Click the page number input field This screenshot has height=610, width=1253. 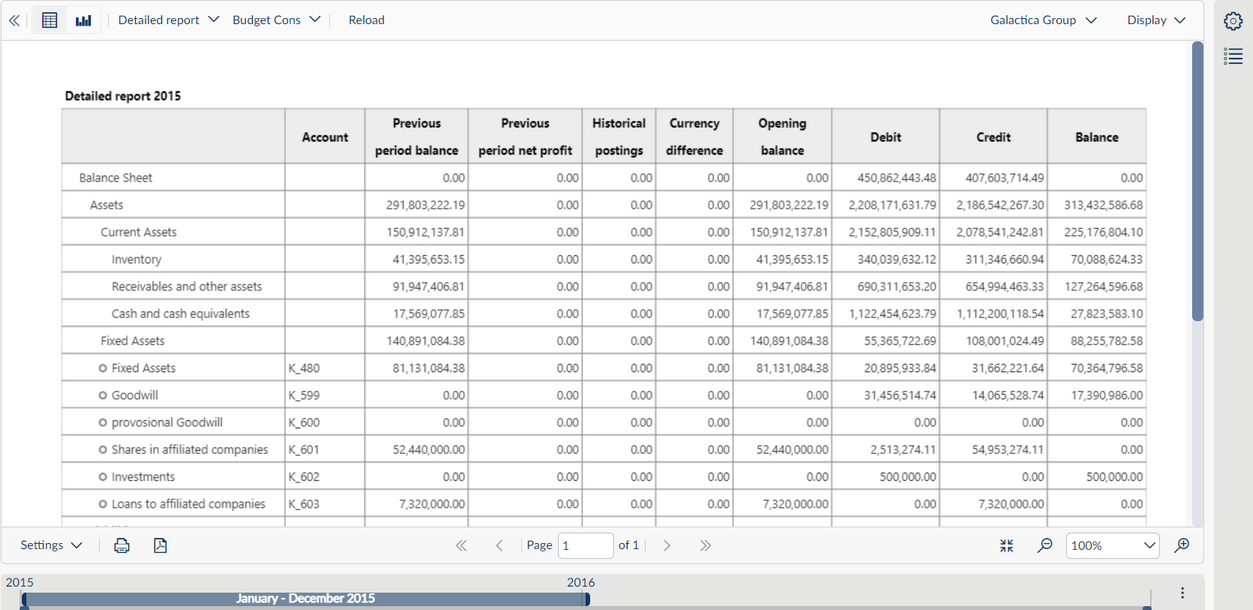pos(585,545)
